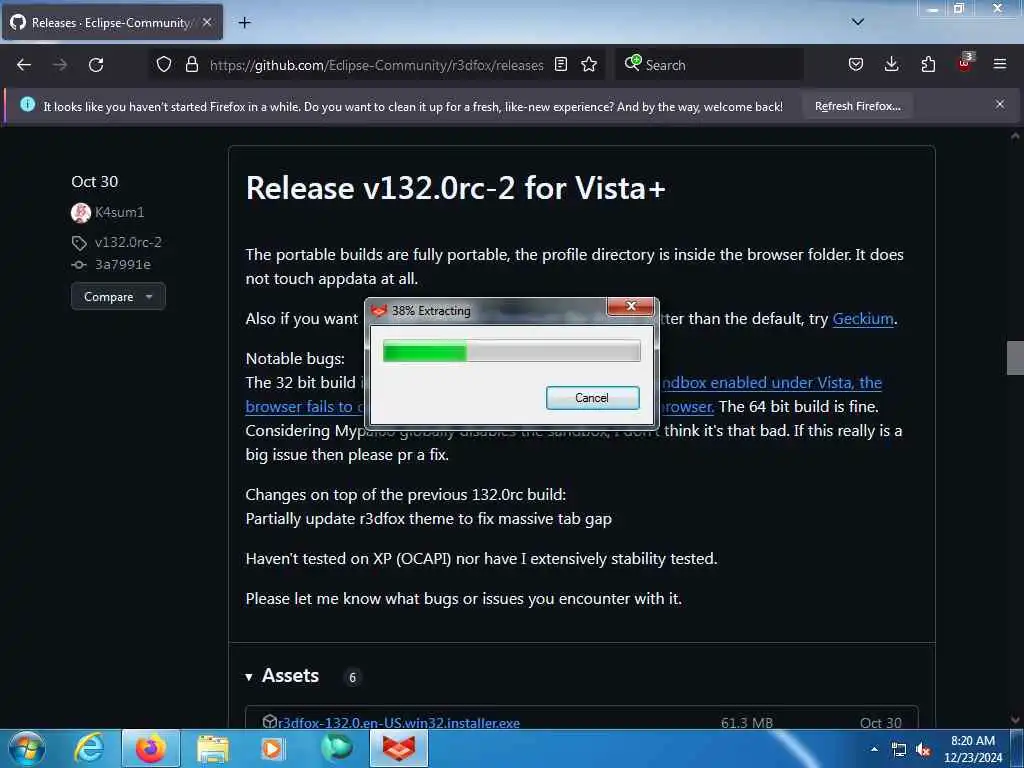Dismiss the Firefox notification bar

click(x=1000, y=104)
